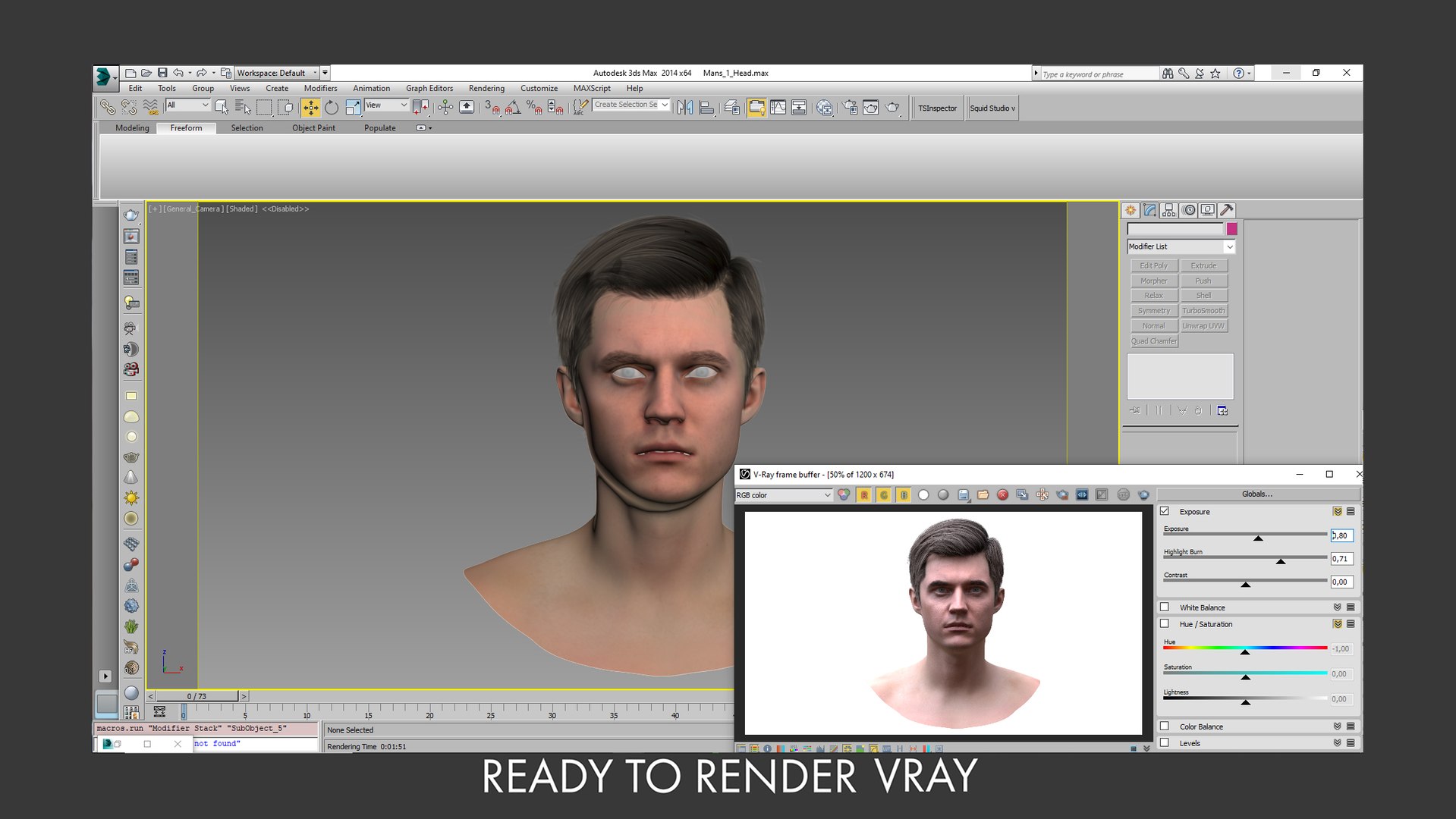
Task: Switch to the Object Paint ribbon tab
Action: point(313,127)
